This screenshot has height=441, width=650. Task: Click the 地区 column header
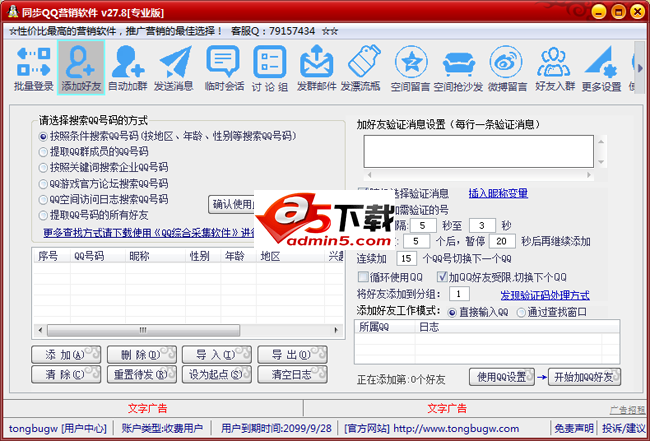click(290, 257)
